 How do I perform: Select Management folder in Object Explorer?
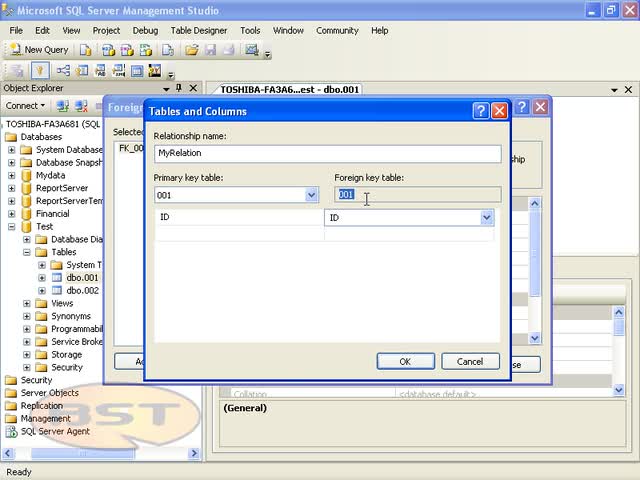(45, 419)
